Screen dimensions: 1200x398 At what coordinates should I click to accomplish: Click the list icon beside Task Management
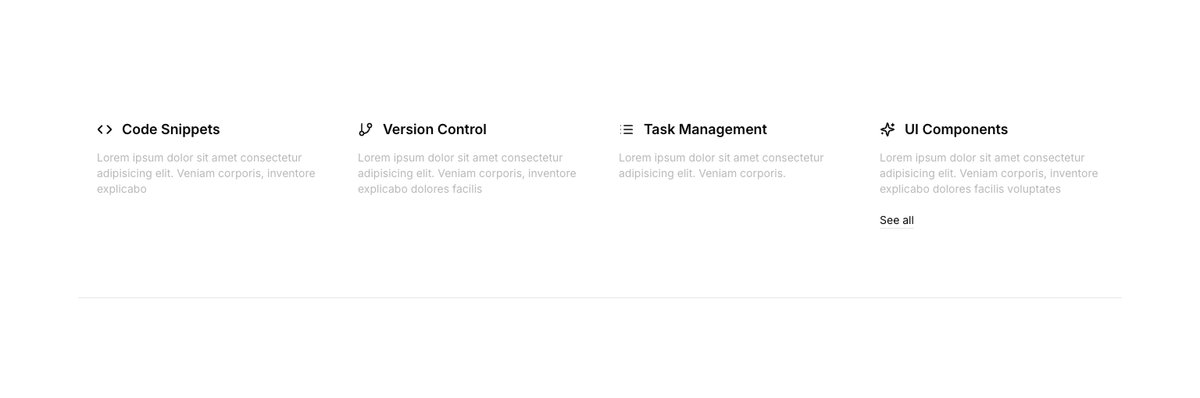(626, 129)
